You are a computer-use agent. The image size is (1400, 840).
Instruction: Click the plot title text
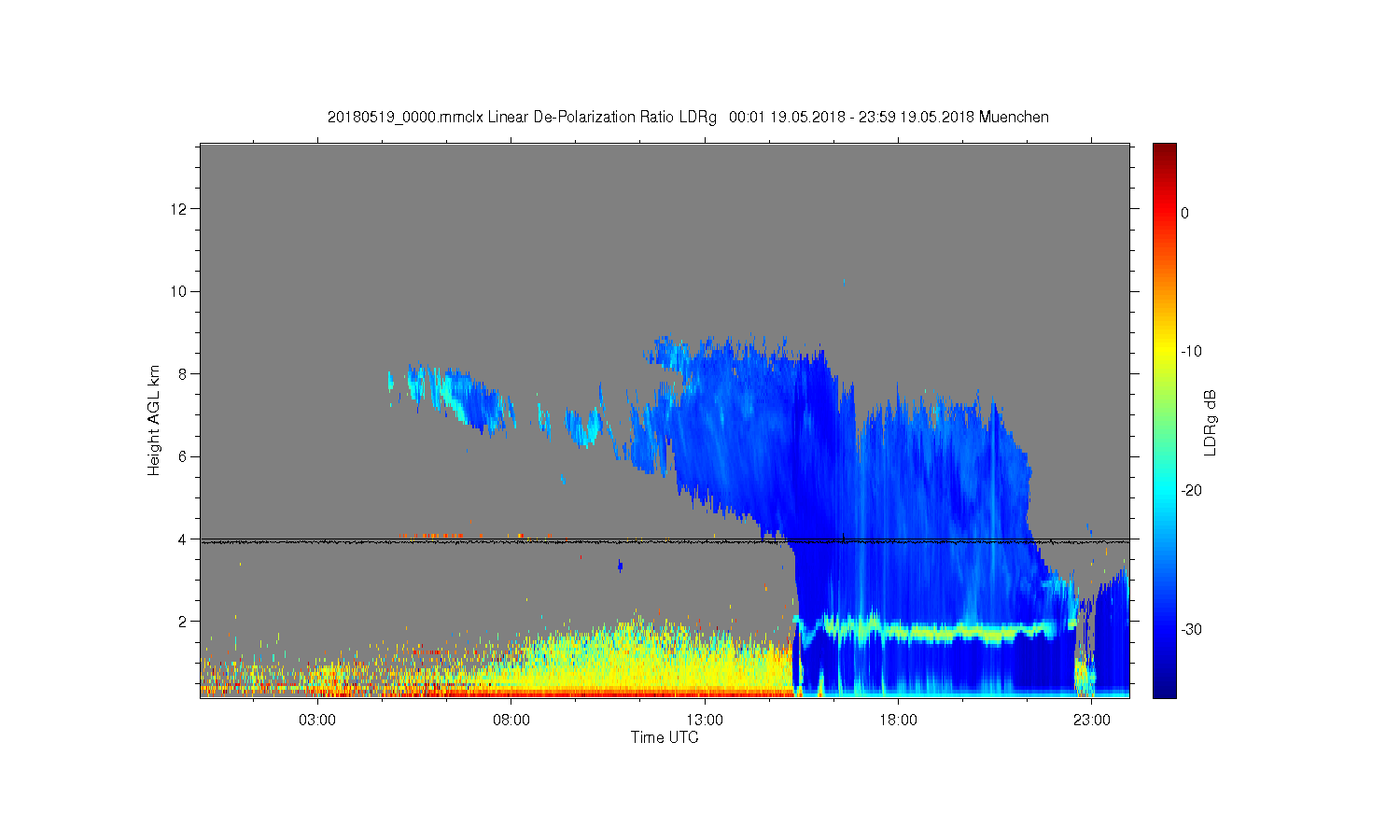pyautogui.click(x=688, y=117)
